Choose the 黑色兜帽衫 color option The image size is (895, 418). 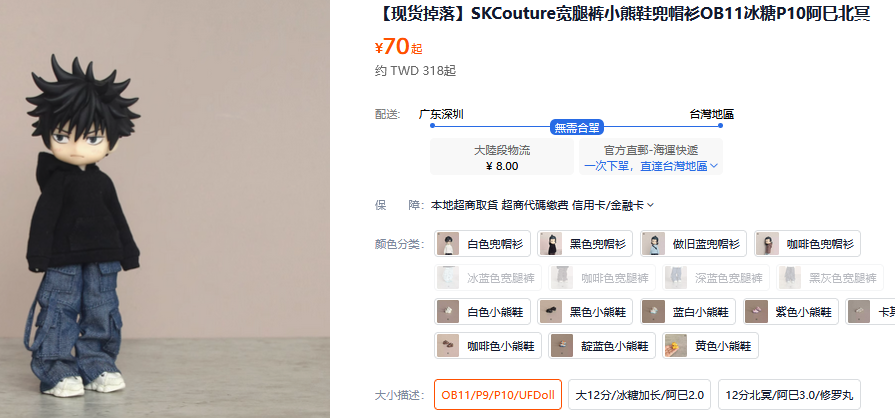(x=585, y=244)
